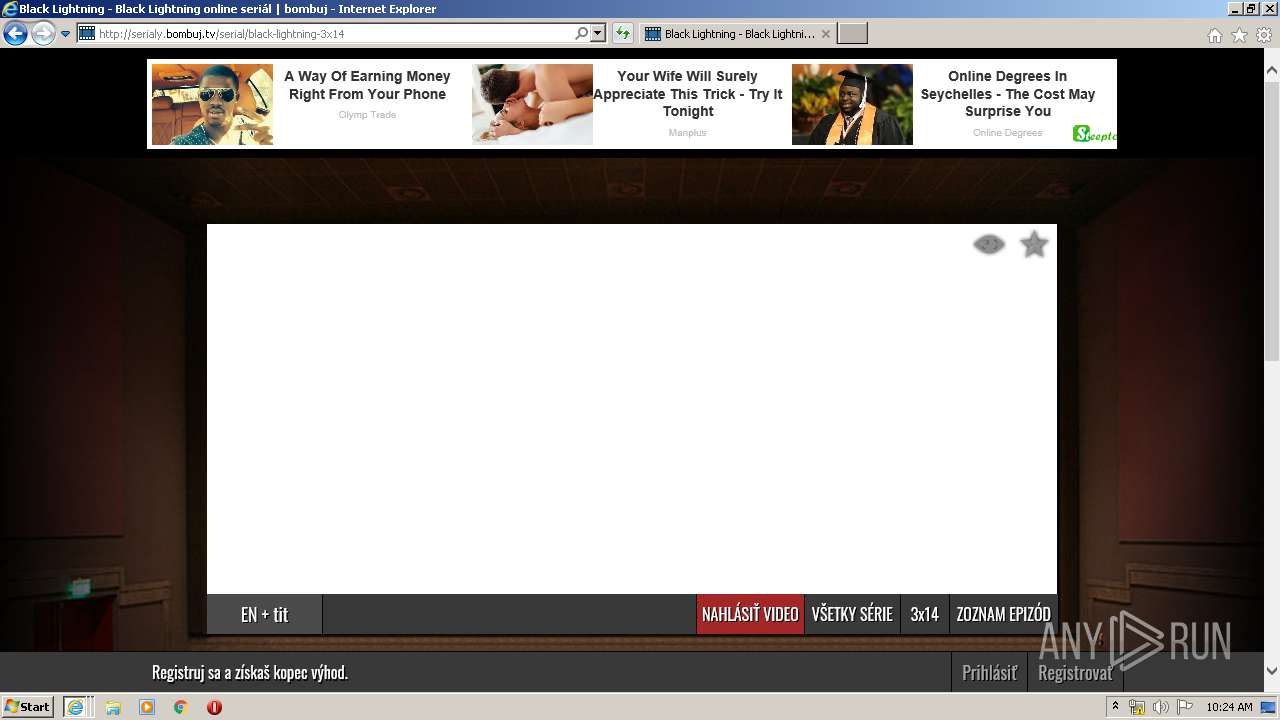
Task: Open the IE Tools gear menu
Action: (1264, 35)
